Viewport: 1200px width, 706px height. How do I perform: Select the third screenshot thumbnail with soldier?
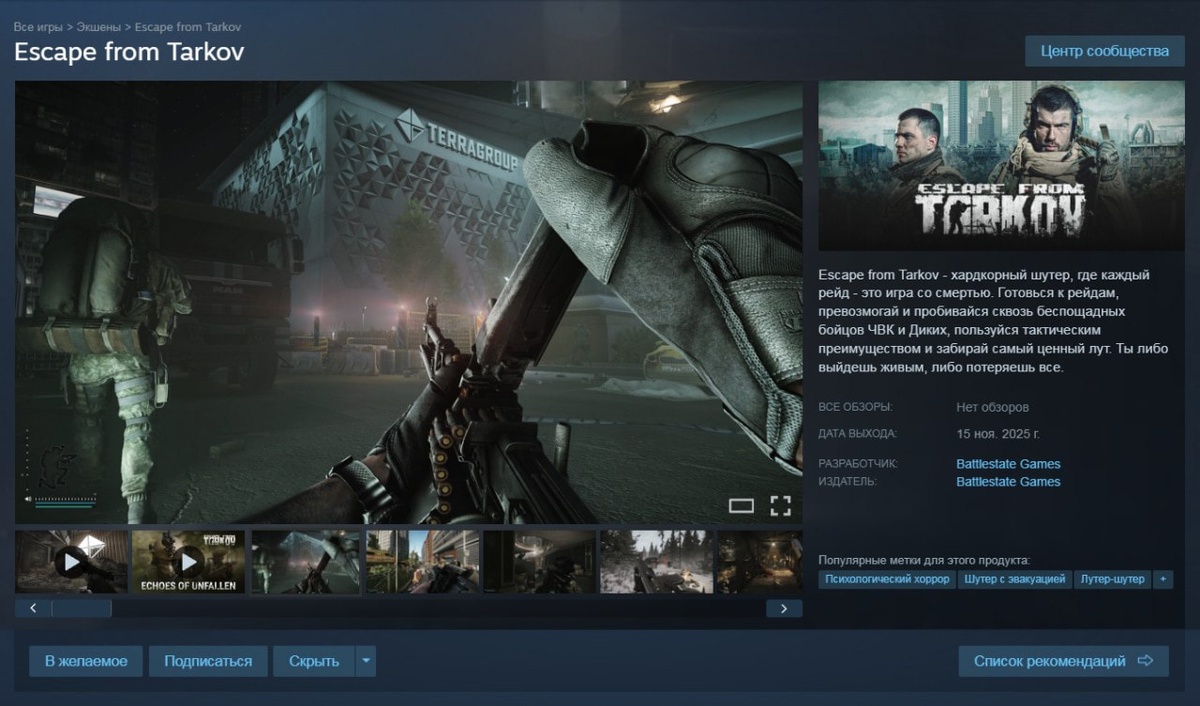click(305, 562)
